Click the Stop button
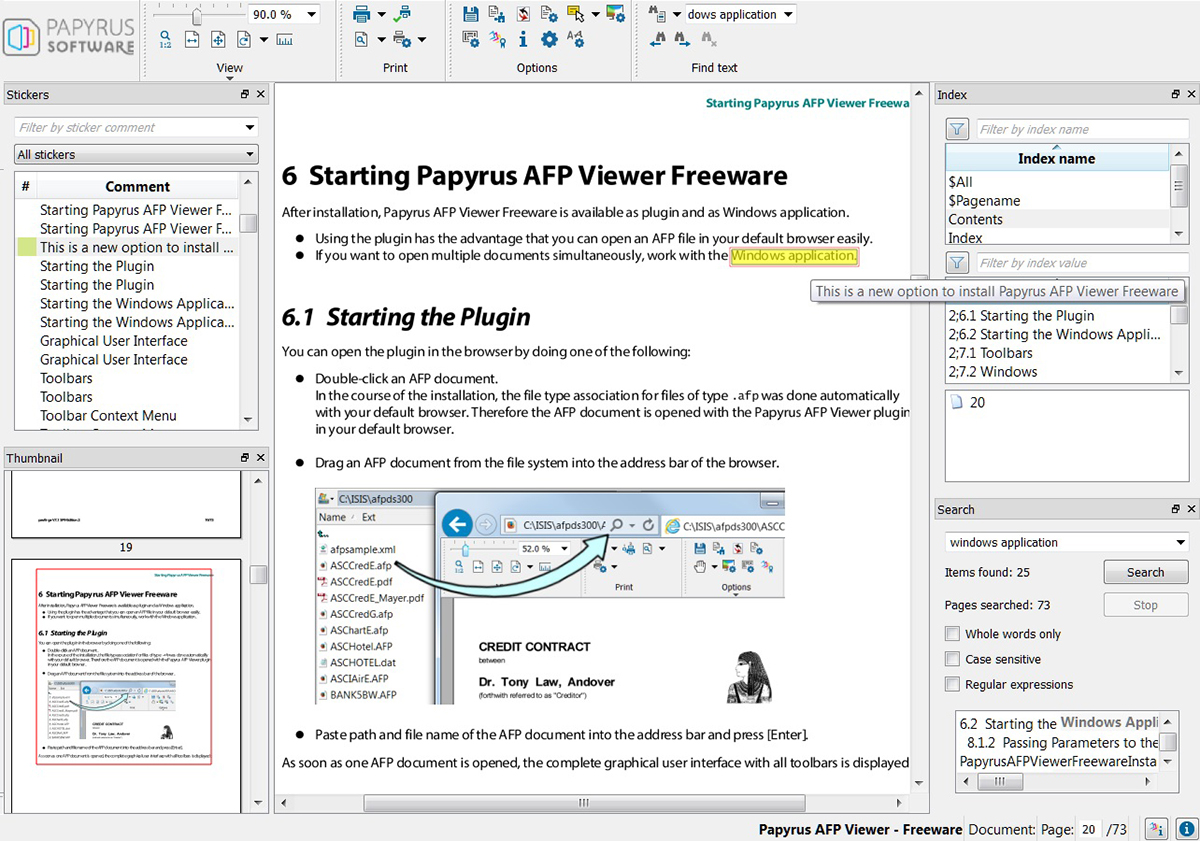The height and width of the screenshot is (841, 1200). pyautogui.click(x=1145, y=605)
